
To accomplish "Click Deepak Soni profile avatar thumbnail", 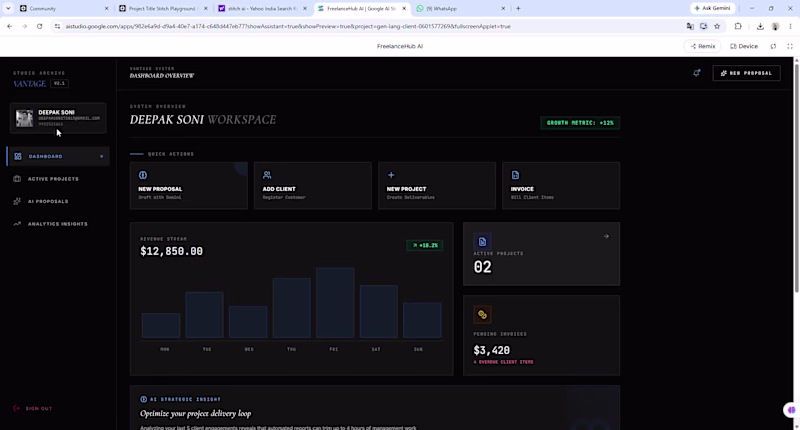I will (x=24, y=118).
